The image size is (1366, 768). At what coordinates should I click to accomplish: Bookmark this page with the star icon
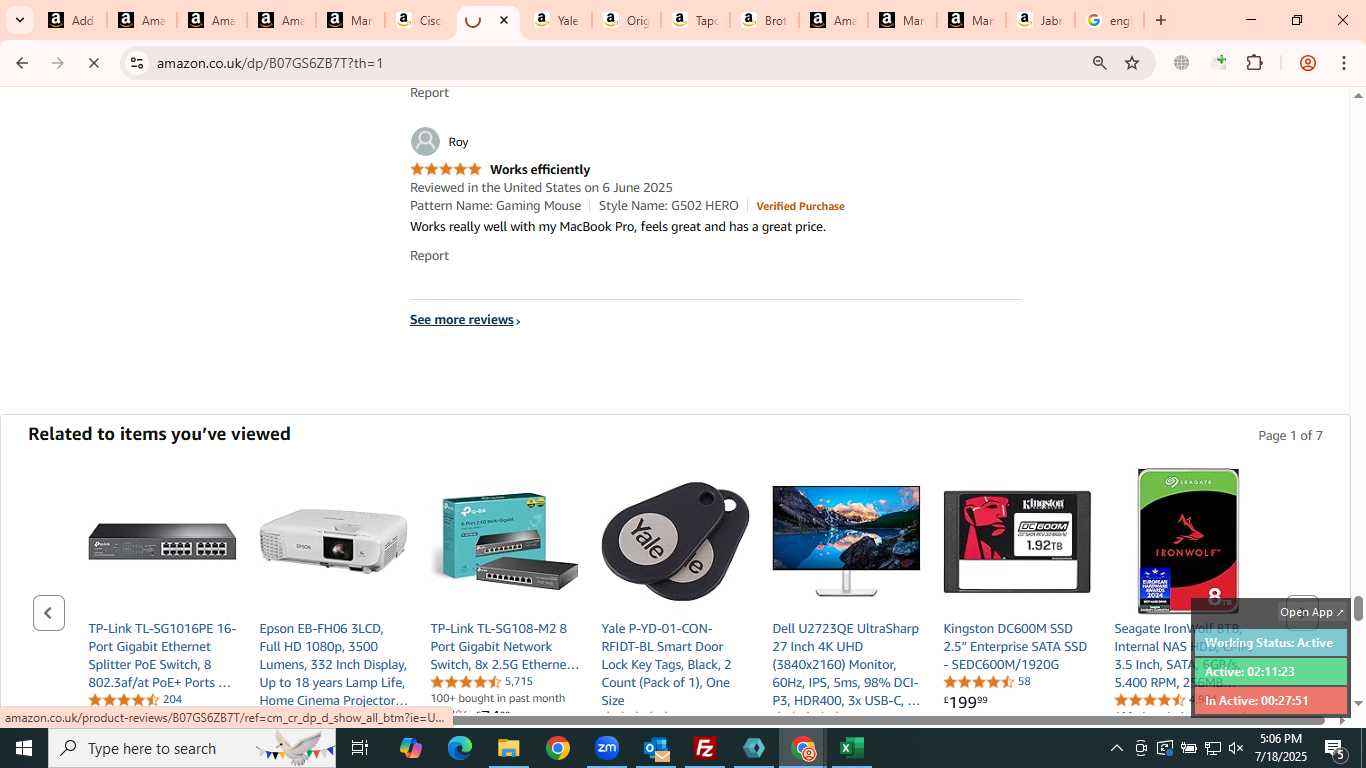coord(1132,63)
